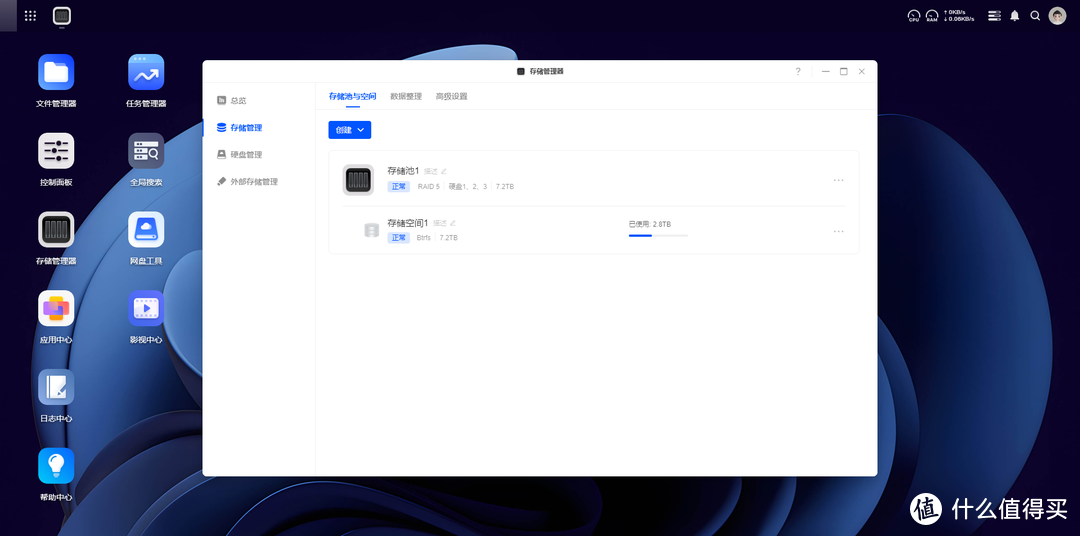Click the 已使用: 2.8TB text
This screenshot has width=1080, height=536.
point(650,225)
